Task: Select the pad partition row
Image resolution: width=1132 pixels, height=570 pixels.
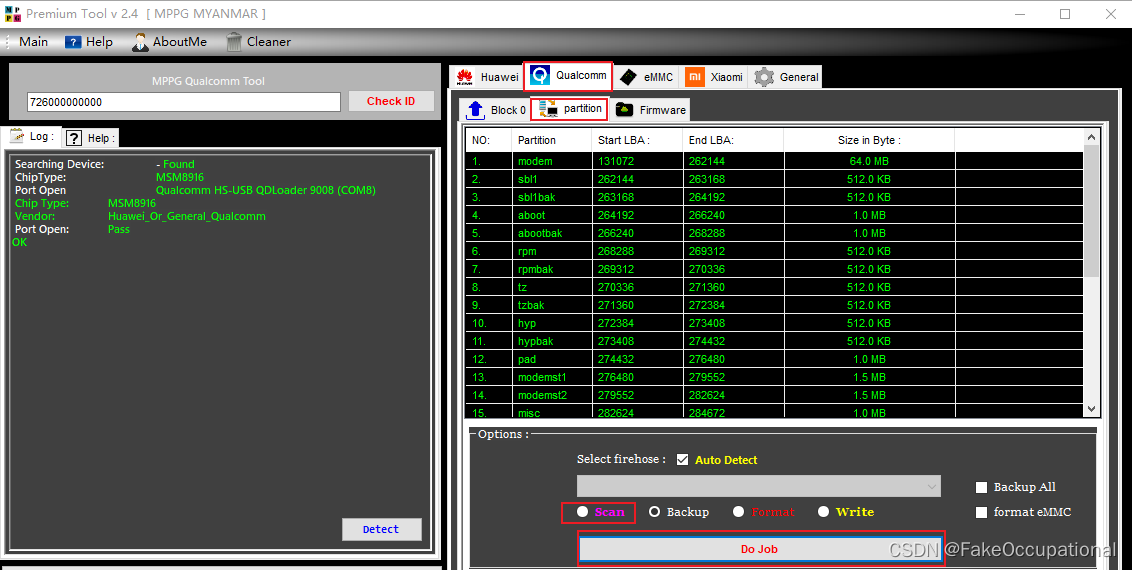Action: click(774, 359)
